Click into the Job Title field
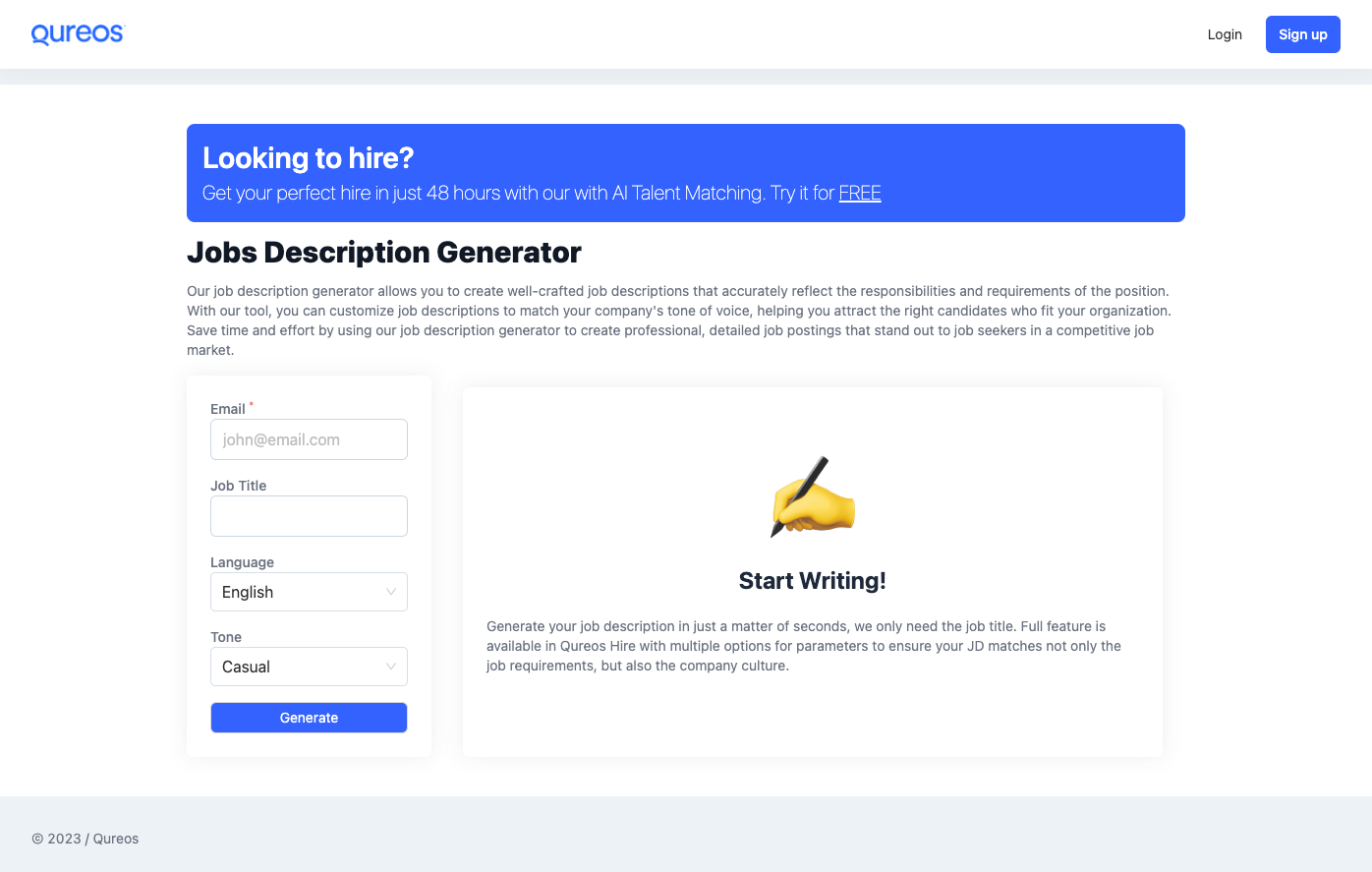Viewport: 1372px width, 872px height. click(309, 516)
